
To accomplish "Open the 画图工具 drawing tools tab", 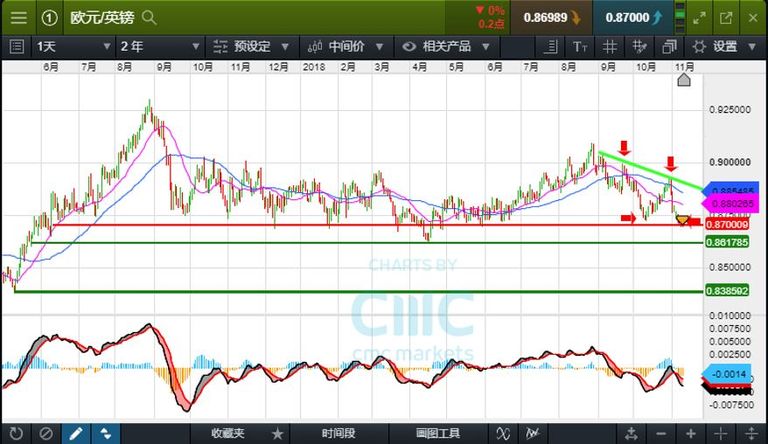I will pyautogui.click(x=438, y=433).
